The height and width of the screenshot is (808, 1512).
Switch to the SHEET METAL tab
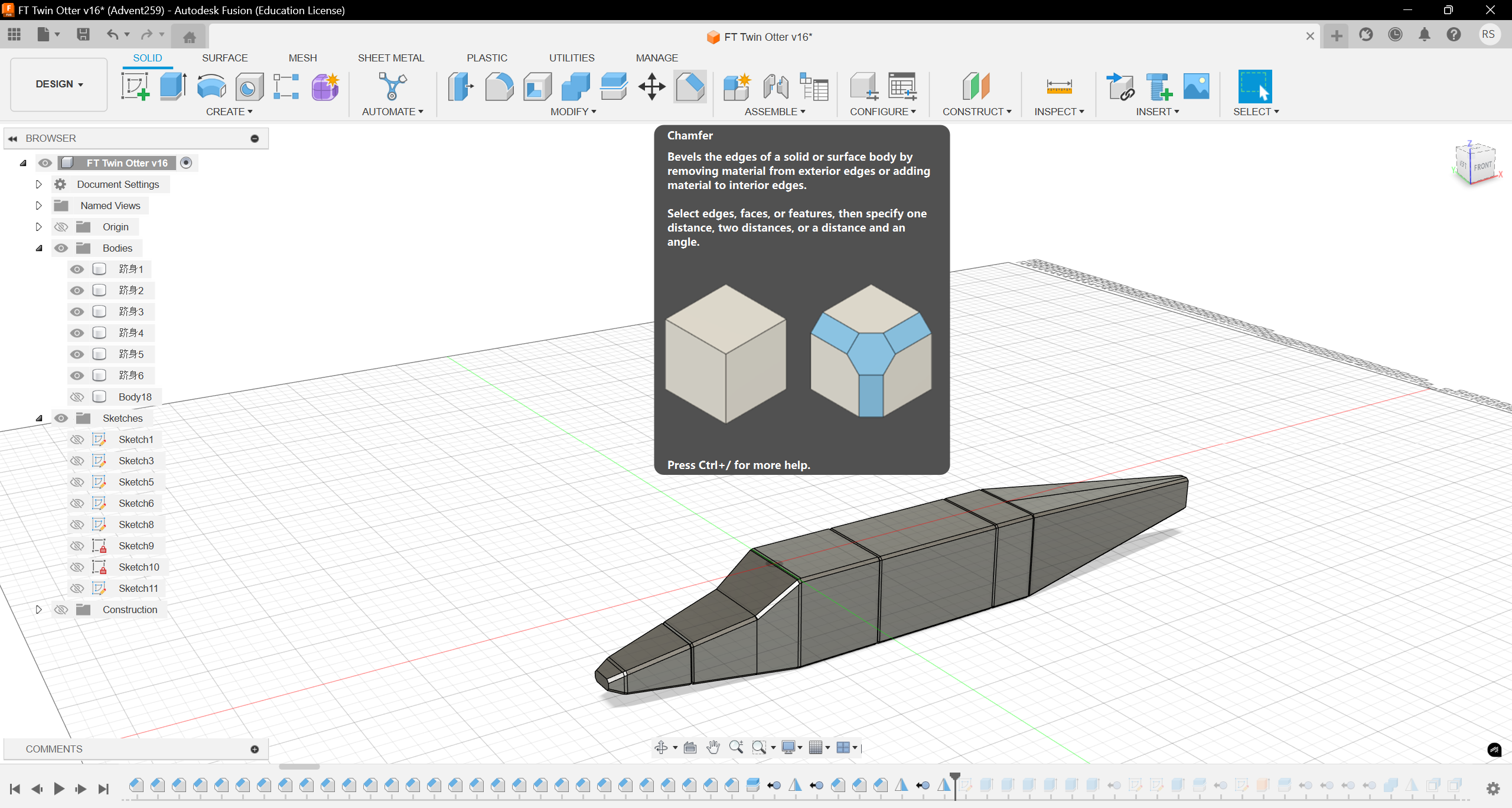391,58
